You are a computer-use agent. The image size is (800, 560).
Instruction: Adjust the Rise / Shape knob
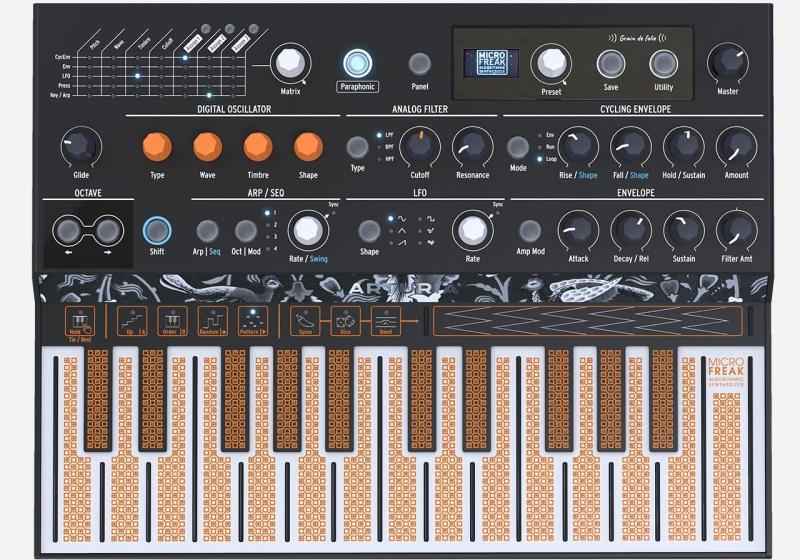tap(578, 147)
